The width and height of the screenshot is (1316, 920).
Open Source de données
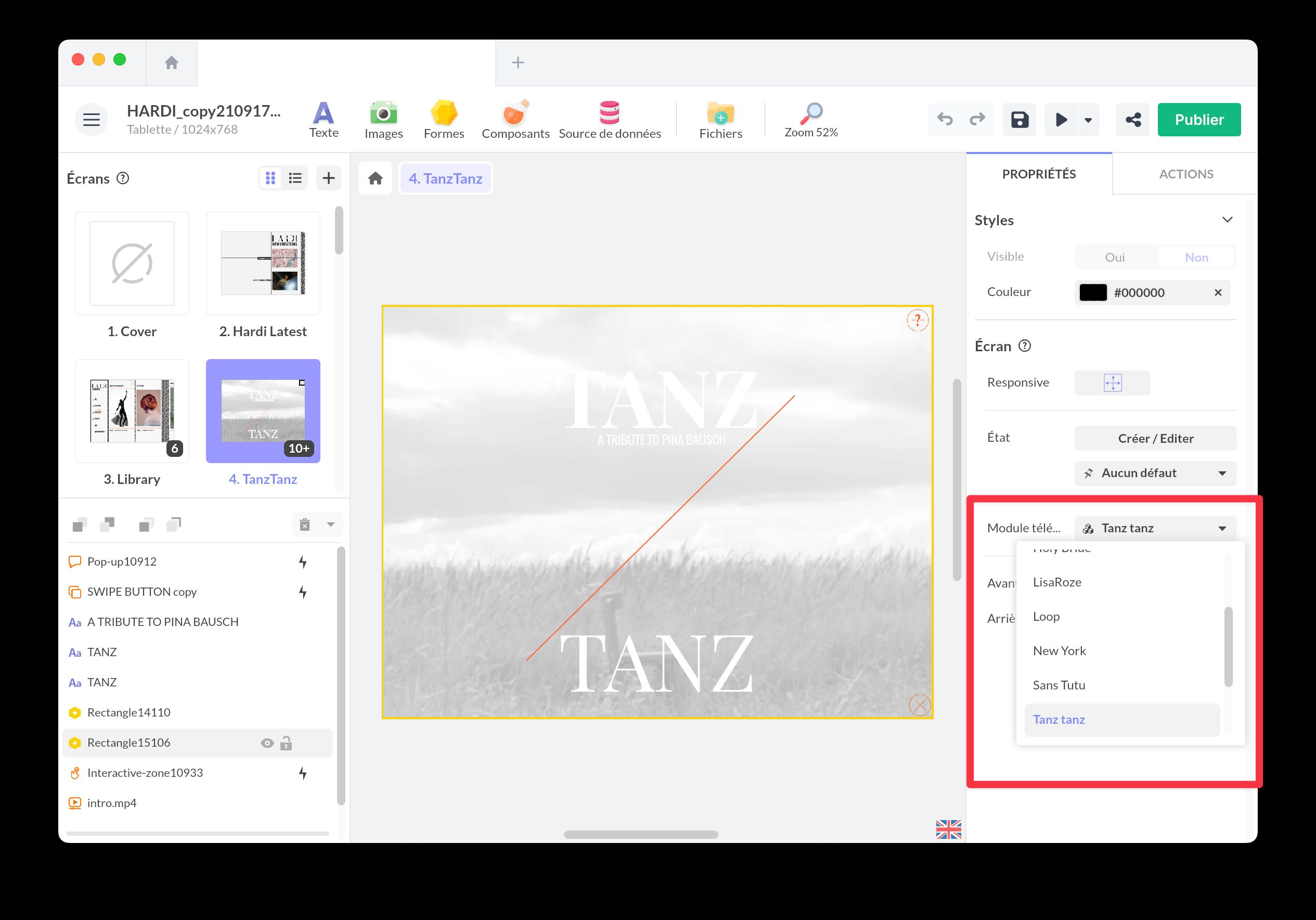click(609, 119)
